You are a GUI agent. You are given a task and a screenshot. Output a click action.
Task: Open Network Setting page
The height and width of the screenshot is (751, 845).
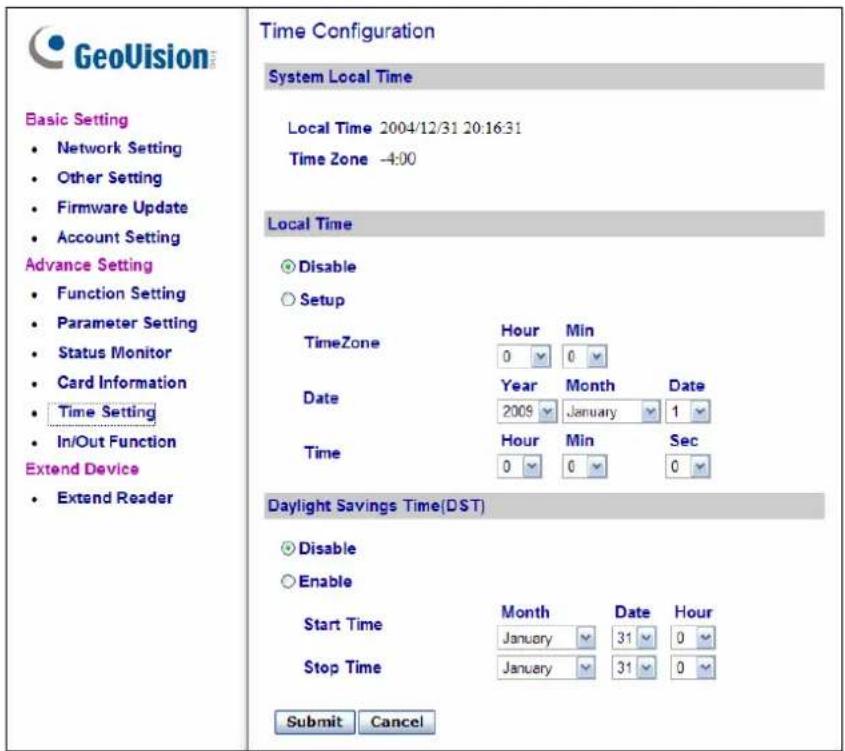119,148
